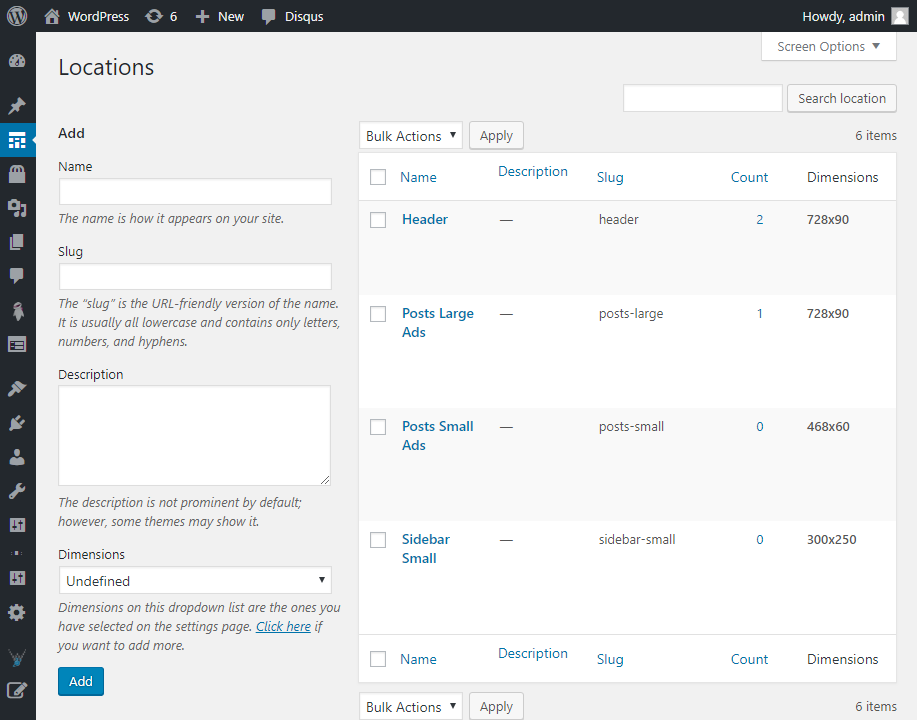Sort by Name in the table footer
This screenshot has width=917, height=720.
tap(418, 659)
